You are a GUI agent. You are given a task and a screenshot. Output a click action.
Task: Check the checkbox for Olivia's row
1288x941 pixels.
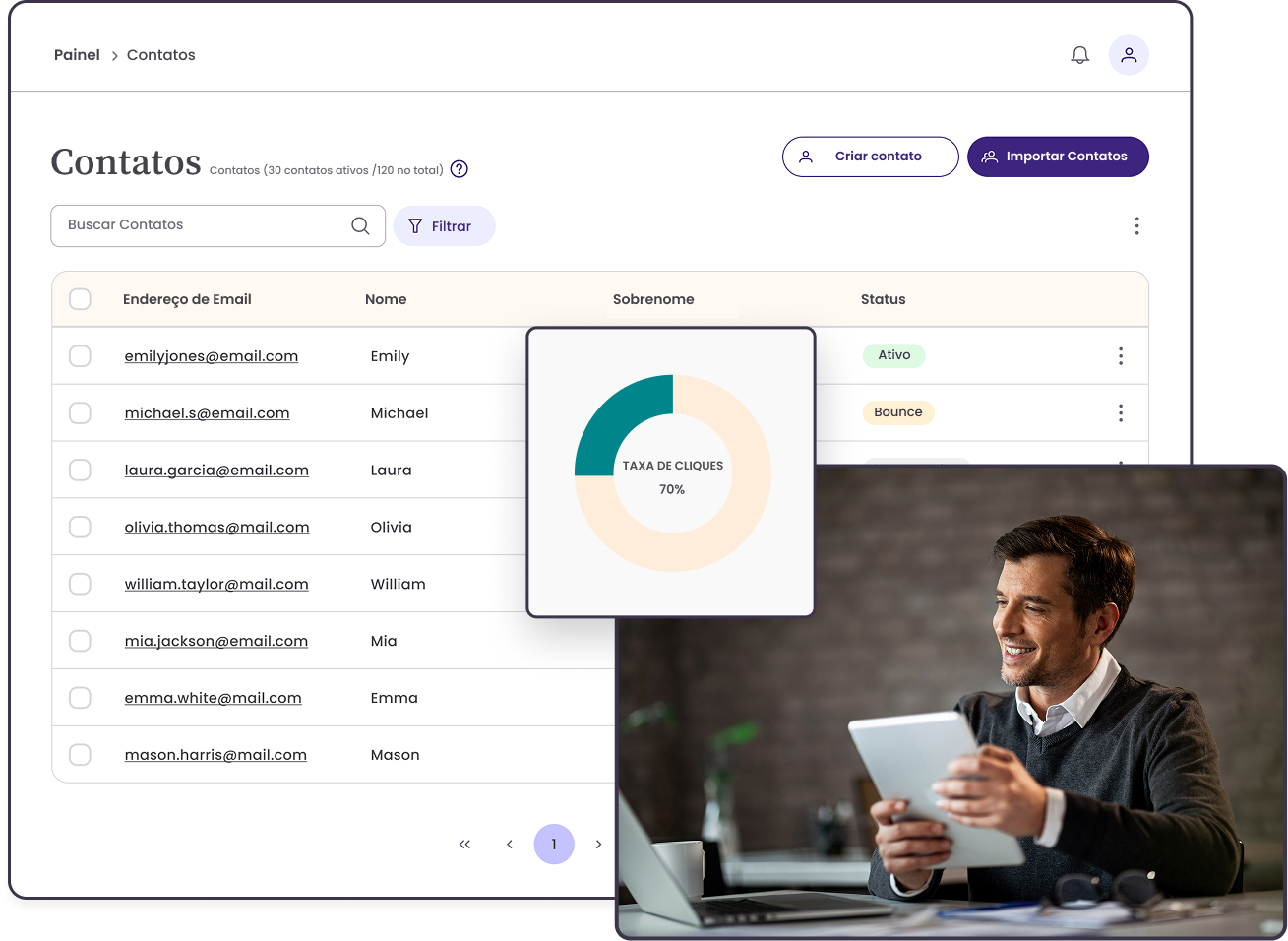click(80, 527)
